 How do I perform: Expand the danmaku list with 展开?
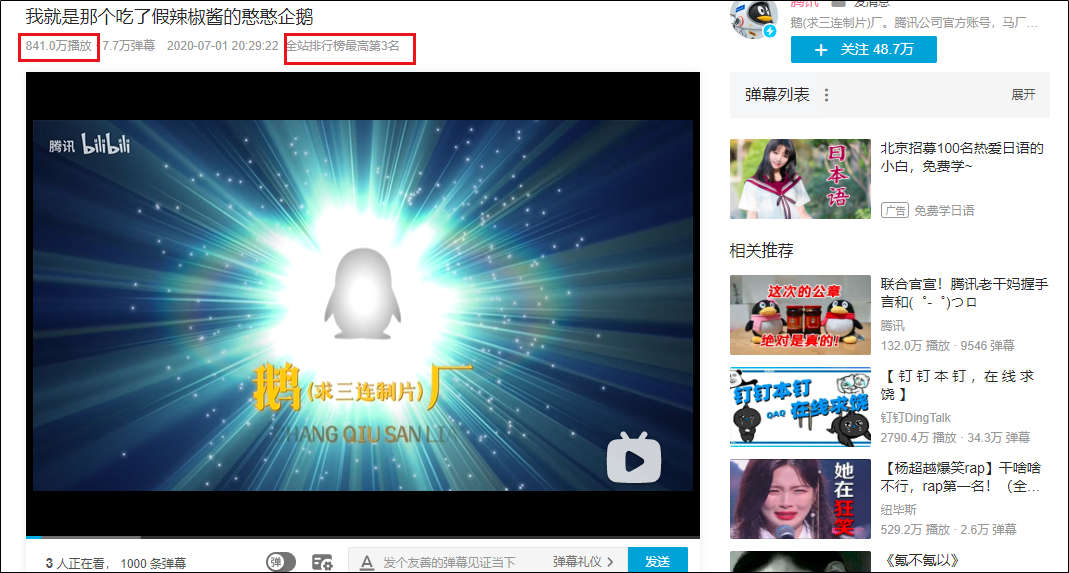tap(1023, 95)
